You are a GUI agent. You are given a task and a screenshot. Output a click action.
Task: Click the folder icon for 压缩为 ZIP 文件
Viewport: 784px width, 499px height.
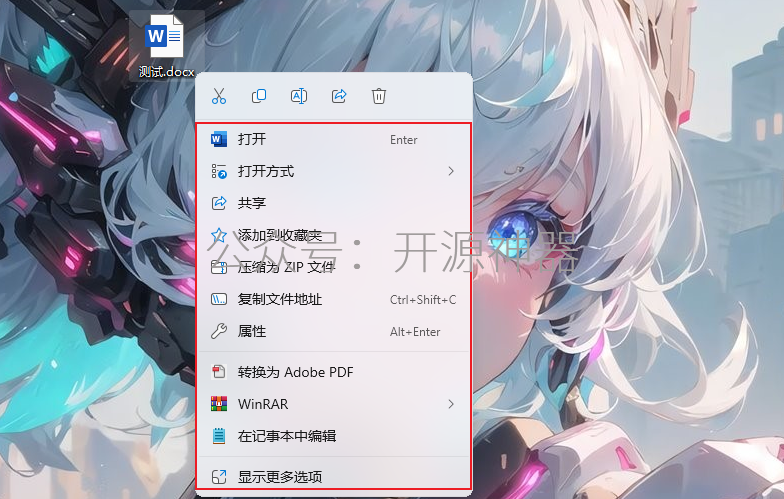pos(218,267)
